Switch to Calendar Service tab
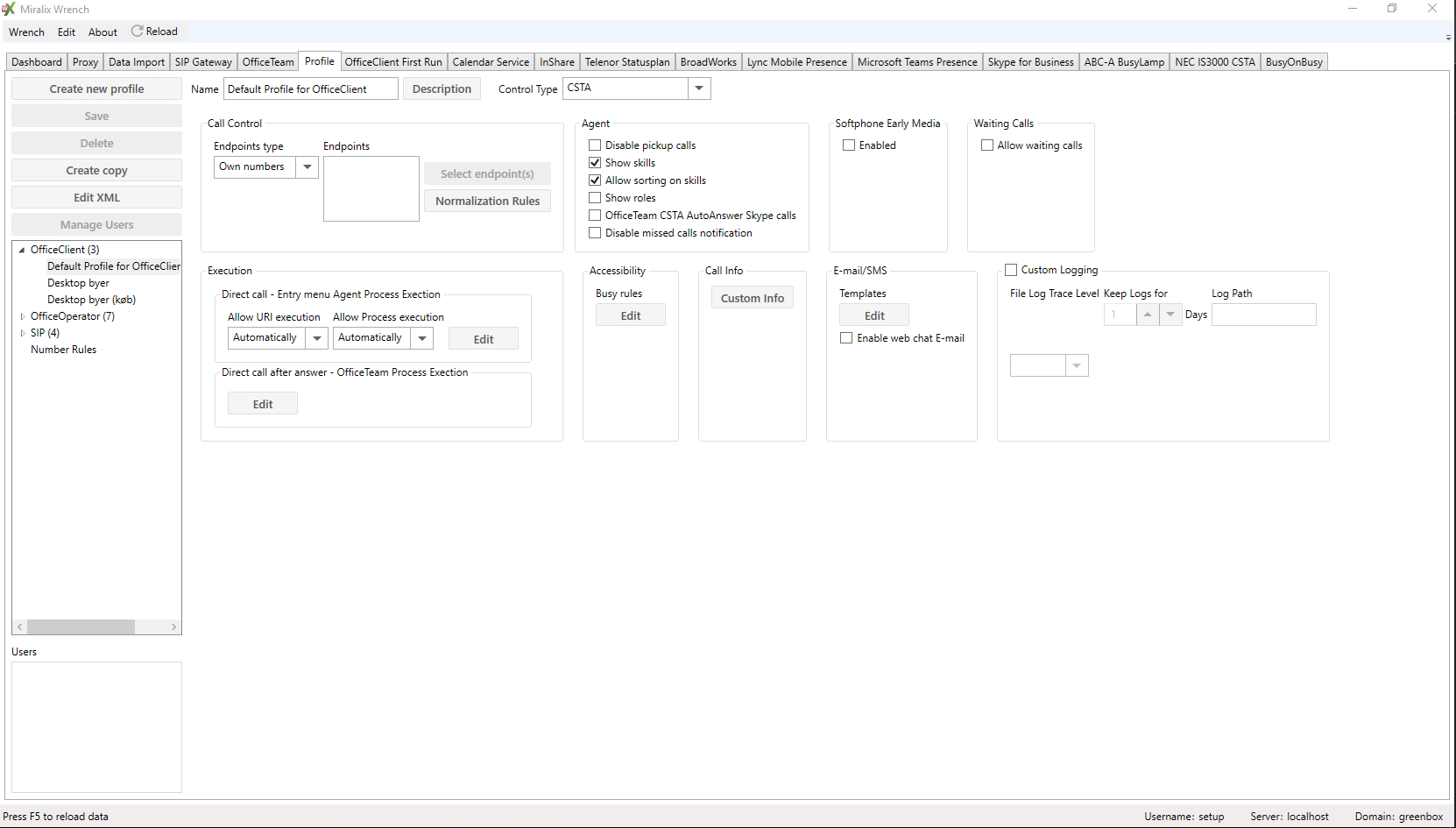Image resolution: width=1456 pixels, height=828 pixels. pyautogui.click(x=491, y=62)
